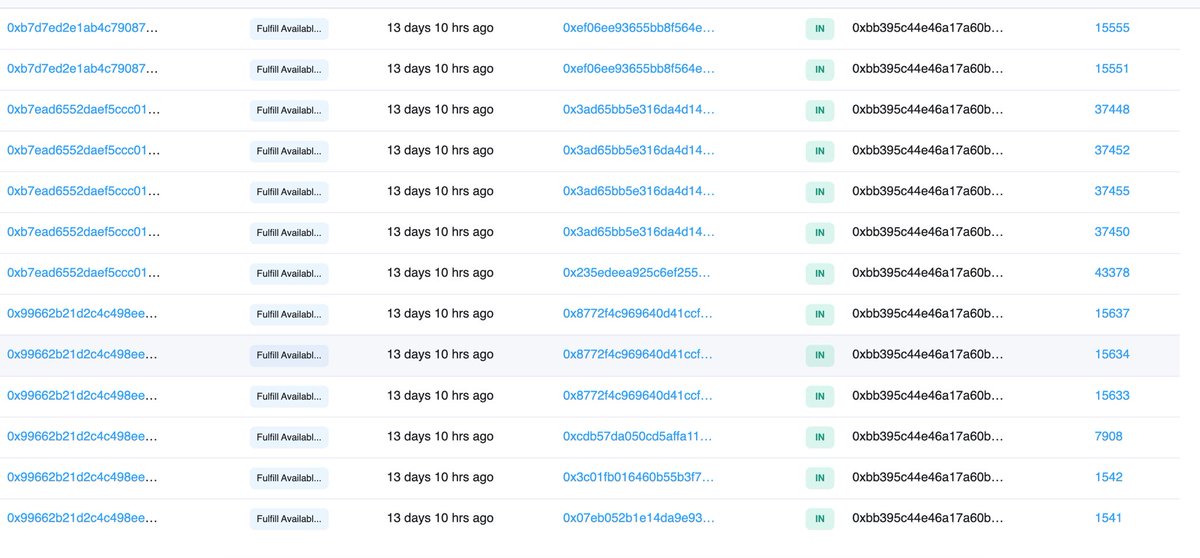Open token ID 37448 link
The height and width of the screenshot is (558, 1200).
coord(1112,110)
